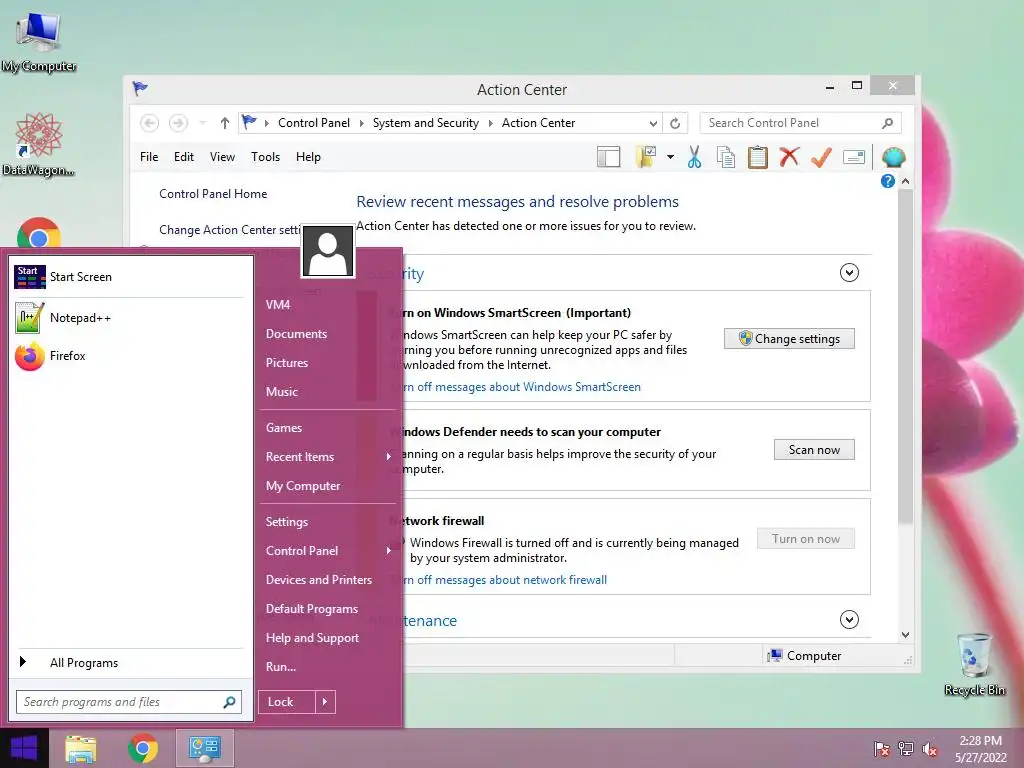Image resolution: width=1024 pixels, height=768 pixels.
Task: Open the Tools menu
Action: coord(265,157)
